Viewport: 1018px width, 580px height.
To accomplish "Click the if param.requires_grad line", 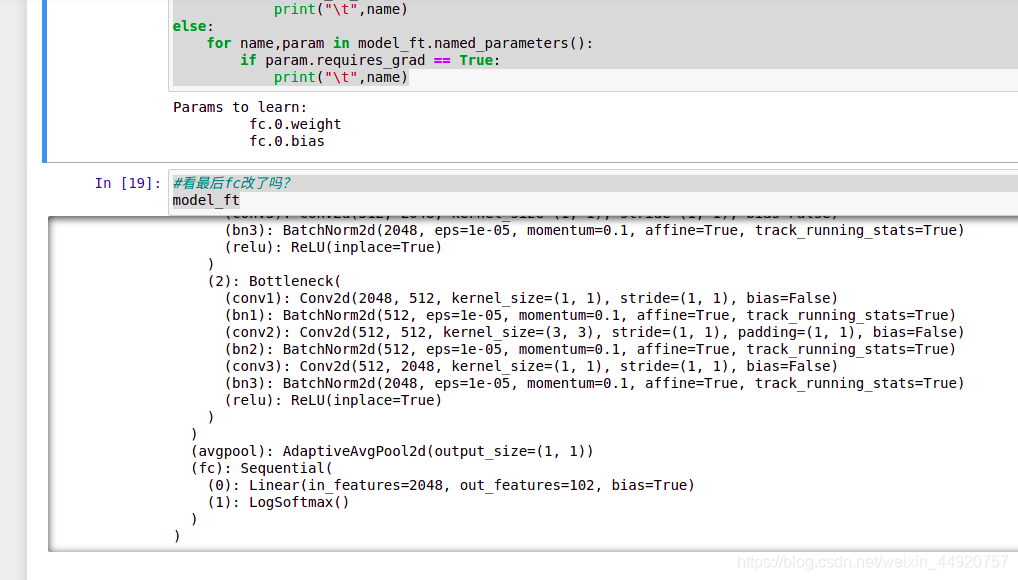I will (x=370, y=60).
